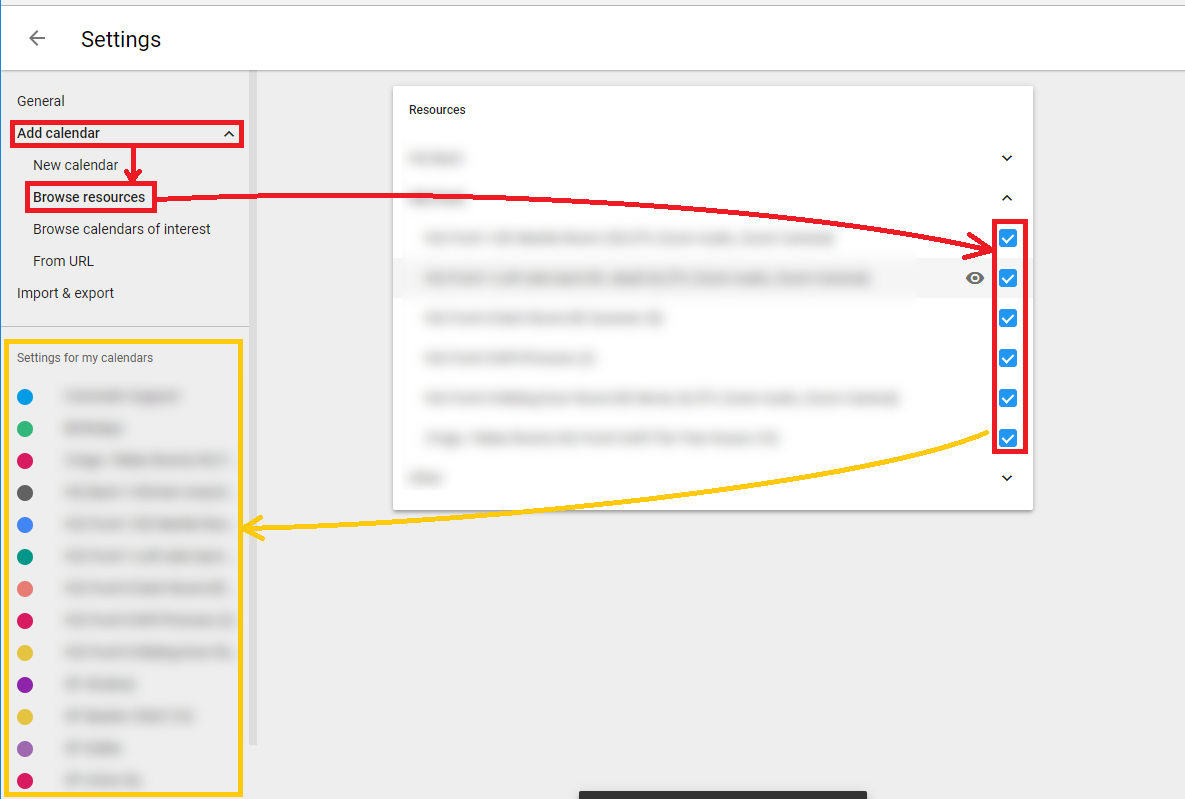Go back using the arrow icon
The width and height of the screenshot is (1185, 799).
(x=37, y=39)
